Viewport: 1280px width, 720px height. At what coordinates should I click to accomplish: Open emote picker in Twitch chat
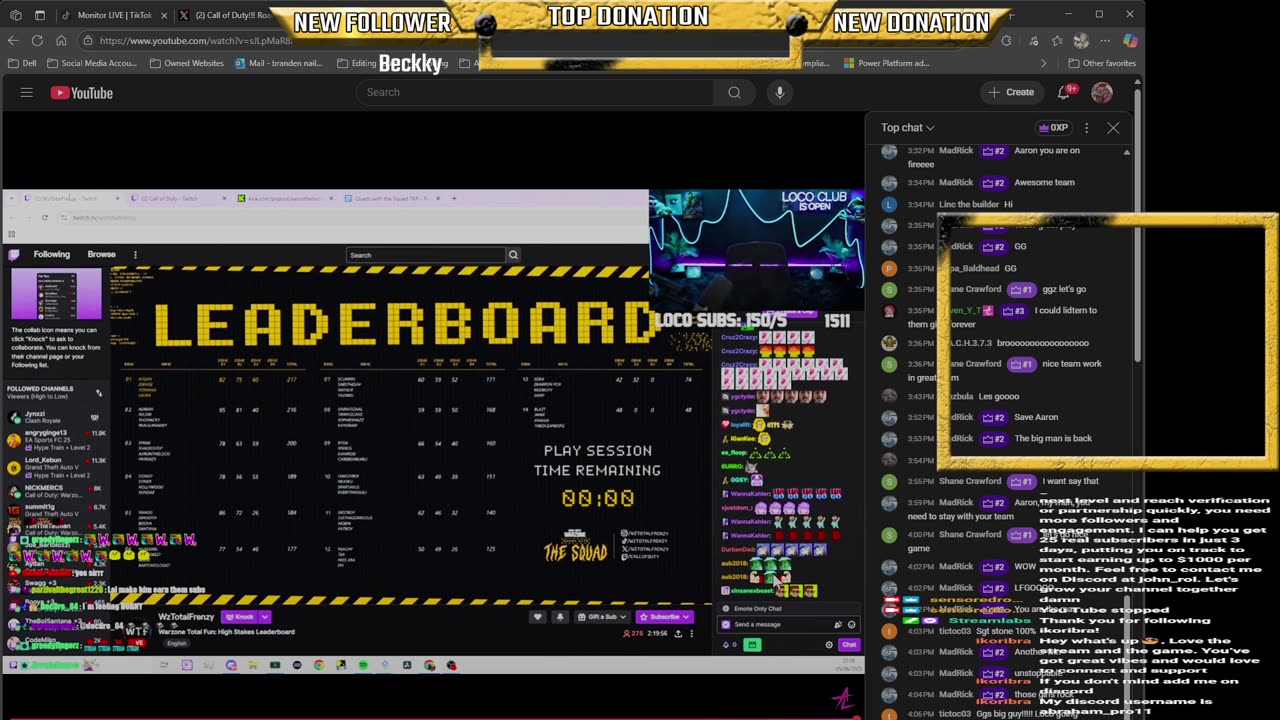[851, 624]
